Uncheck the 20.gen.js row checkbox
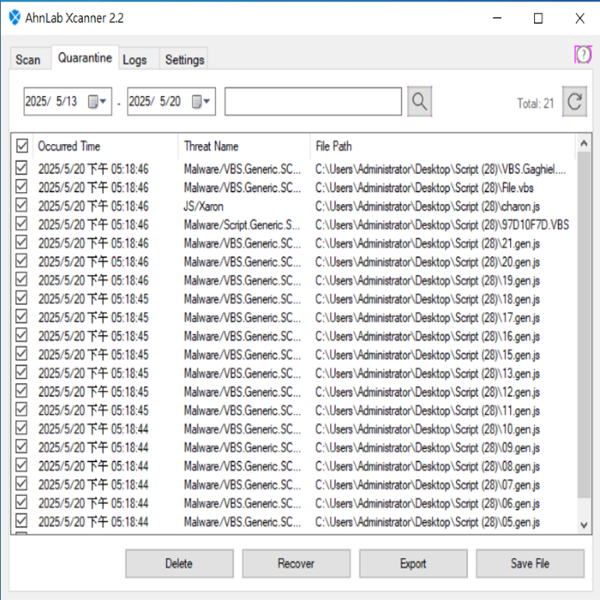The height and width of the screenshot is (600, 600). point(21,261)
